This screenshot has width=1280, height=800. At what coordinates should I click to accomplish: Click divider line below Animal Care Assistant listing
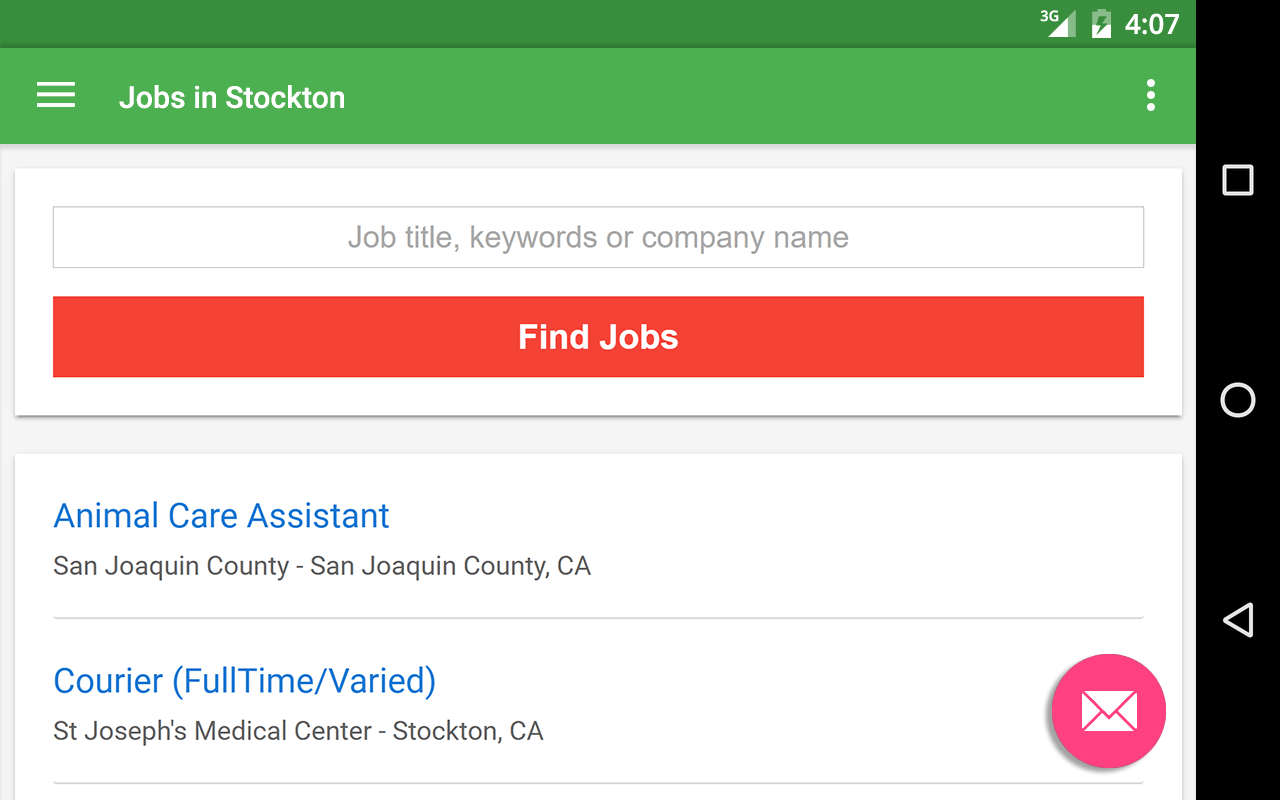point(598,618)
